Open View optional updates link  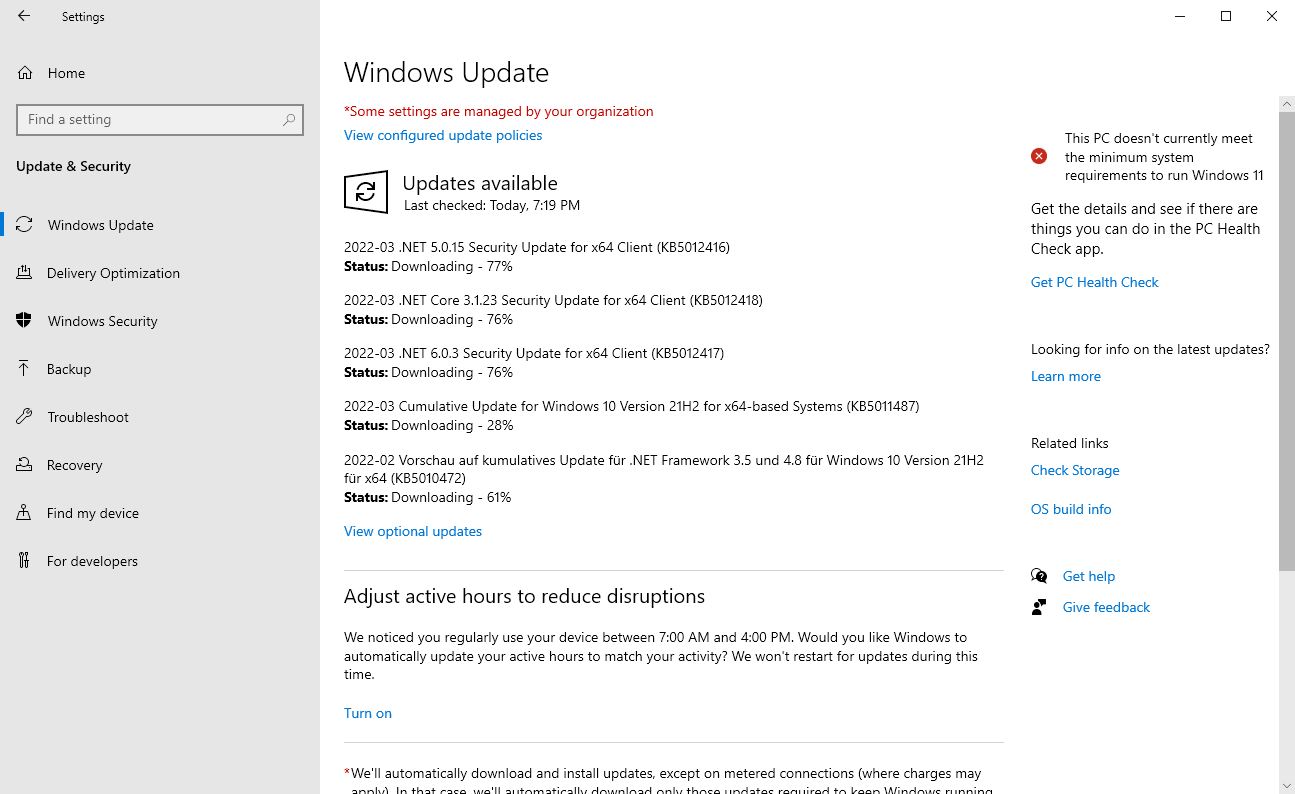[x=413, y=531]
